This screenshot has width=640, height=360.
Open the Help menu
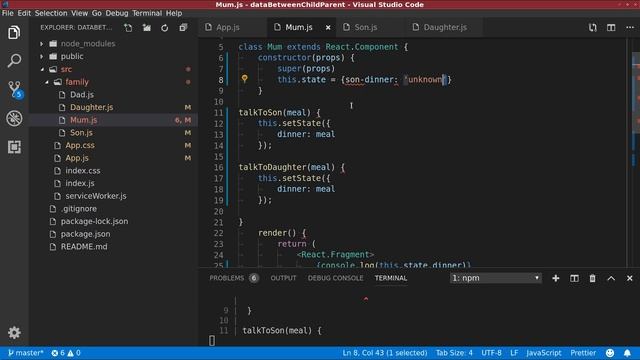pyautogui.click(x=174, y=13)
